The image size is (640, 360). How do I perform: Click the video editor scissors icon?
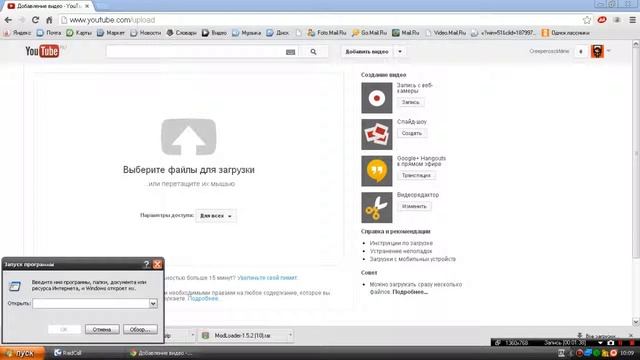point(377,208)
